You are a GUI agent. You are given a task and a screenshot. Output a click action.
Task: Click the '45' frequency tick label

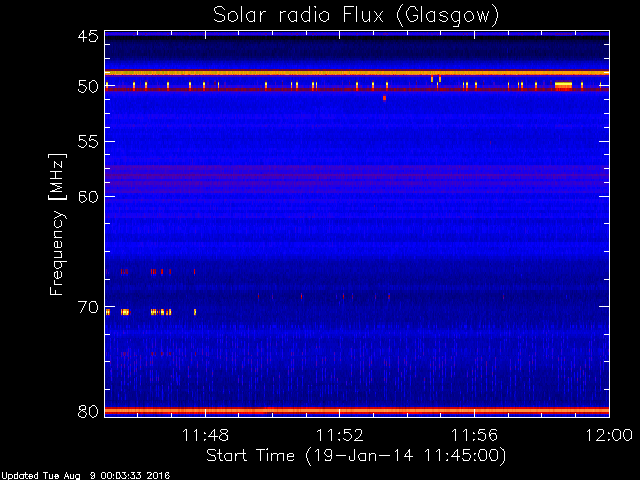(88, 36)
